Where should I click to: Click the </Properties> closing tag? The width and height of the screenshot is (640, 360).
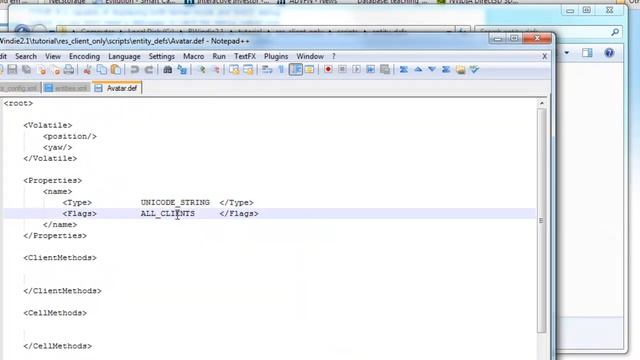(x=55, y=236)
